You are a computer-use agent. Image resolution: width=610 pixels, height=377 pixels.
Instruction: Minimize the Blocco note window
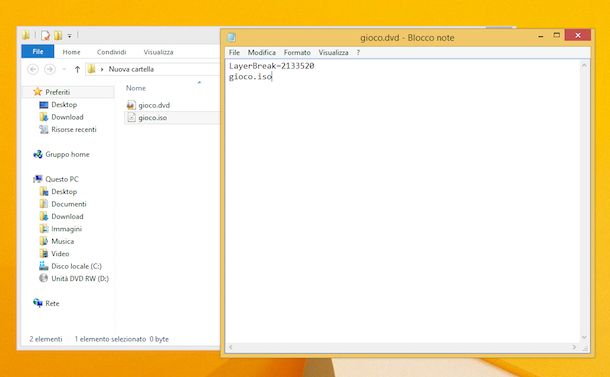click(x=541, y=36)
